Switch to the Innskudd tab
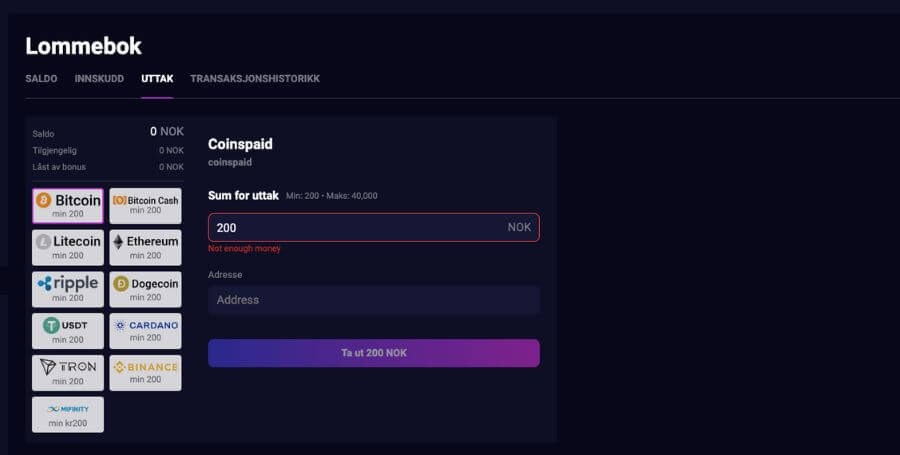 click(99, 79)
